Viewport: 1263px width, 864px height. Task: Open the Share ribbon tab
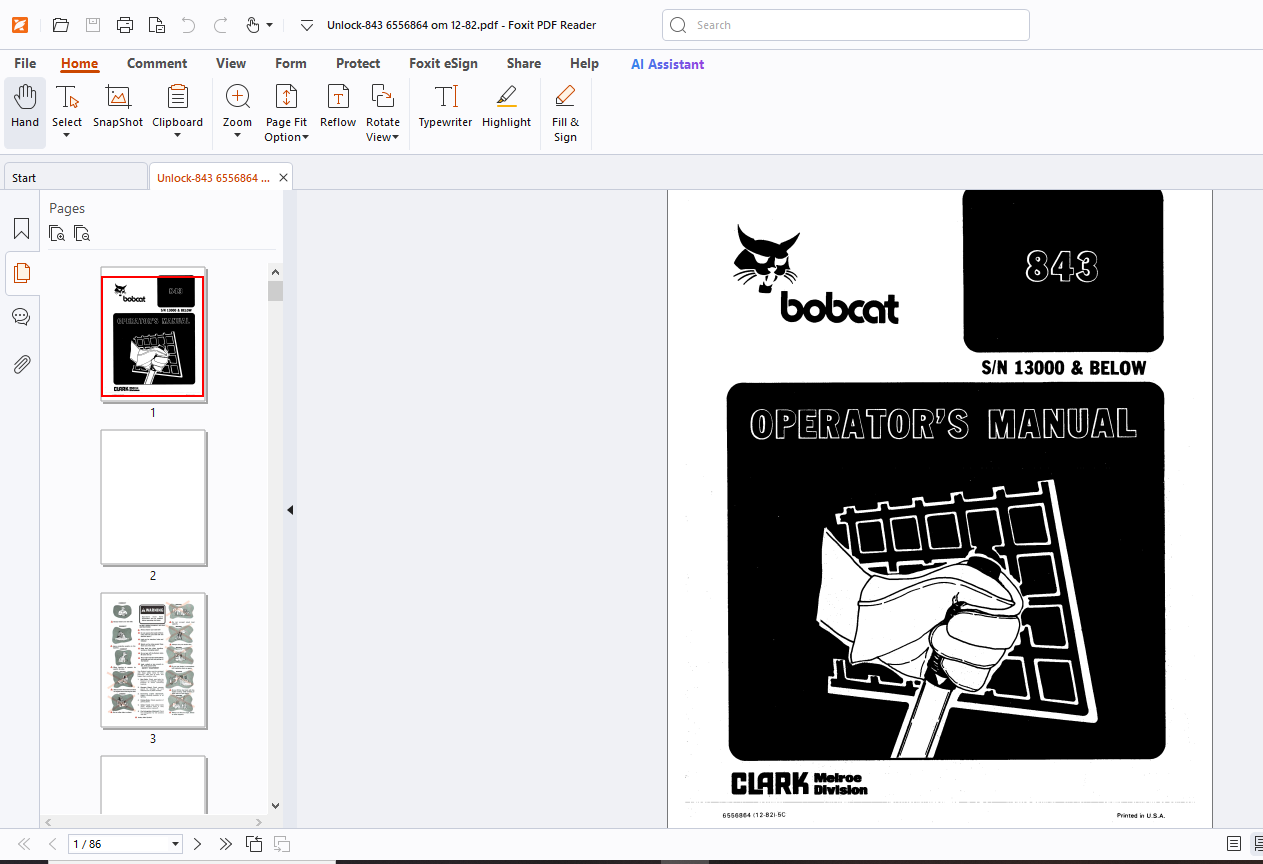point(523,63)
